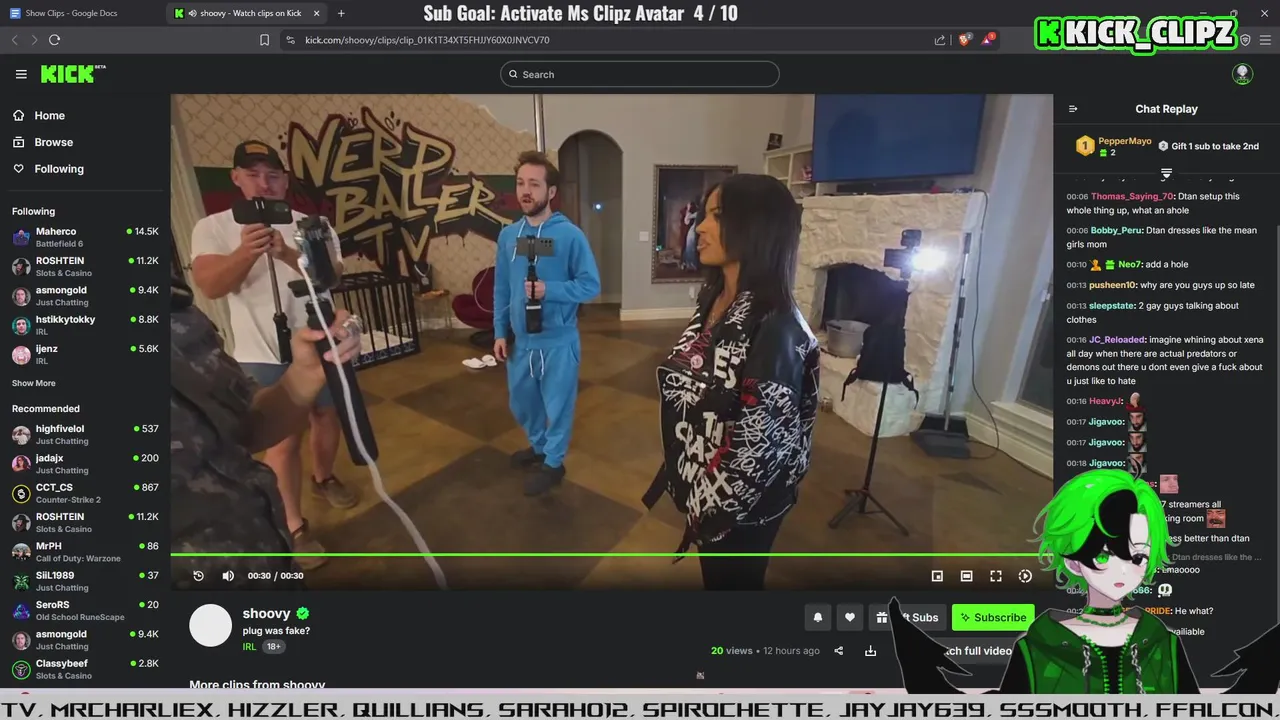This screenshot has width=1280, height=720.
Task: Open SilL1989 recommended channel
Action: tap(85, 581)
